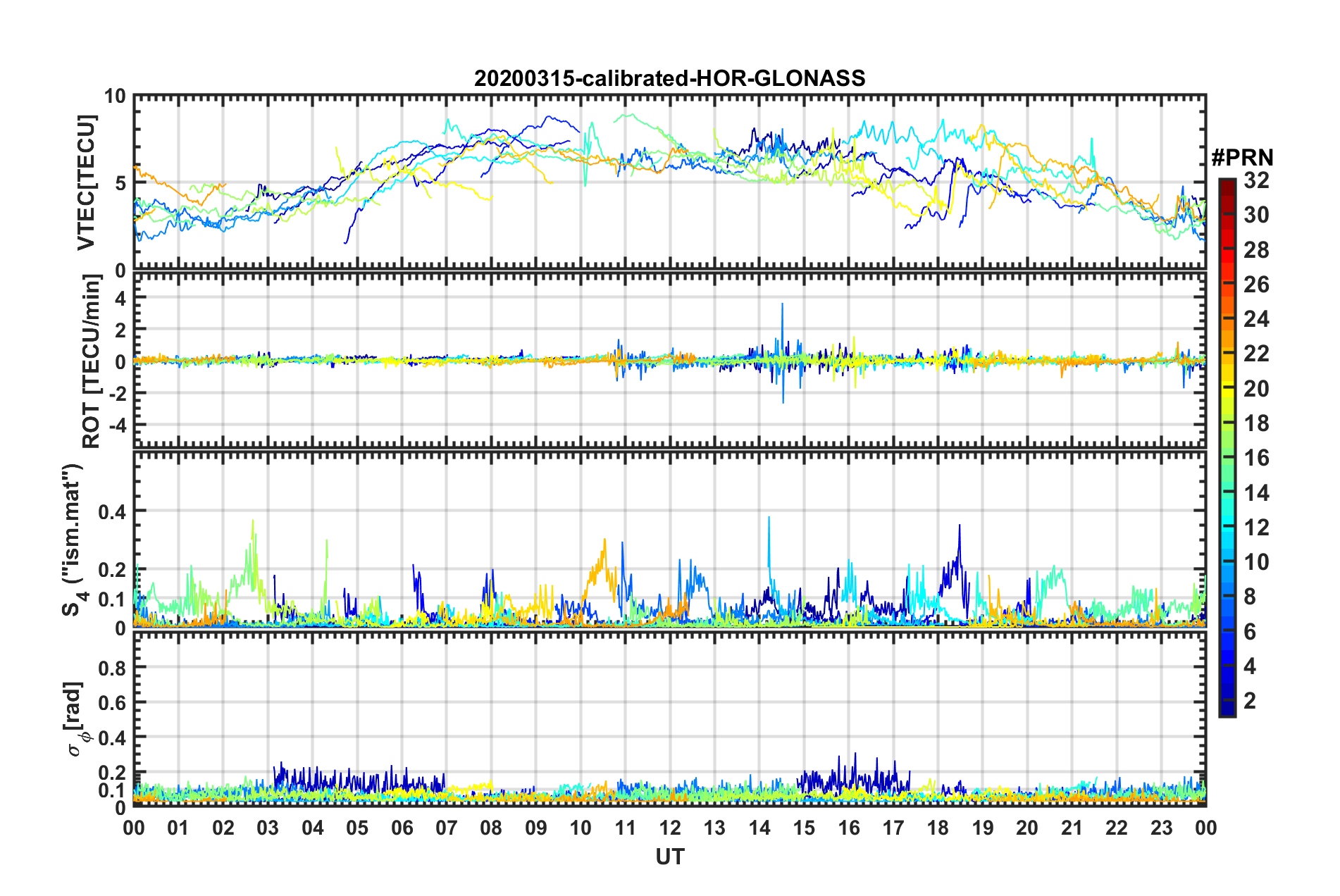Click the UT x-axis label

670,857
